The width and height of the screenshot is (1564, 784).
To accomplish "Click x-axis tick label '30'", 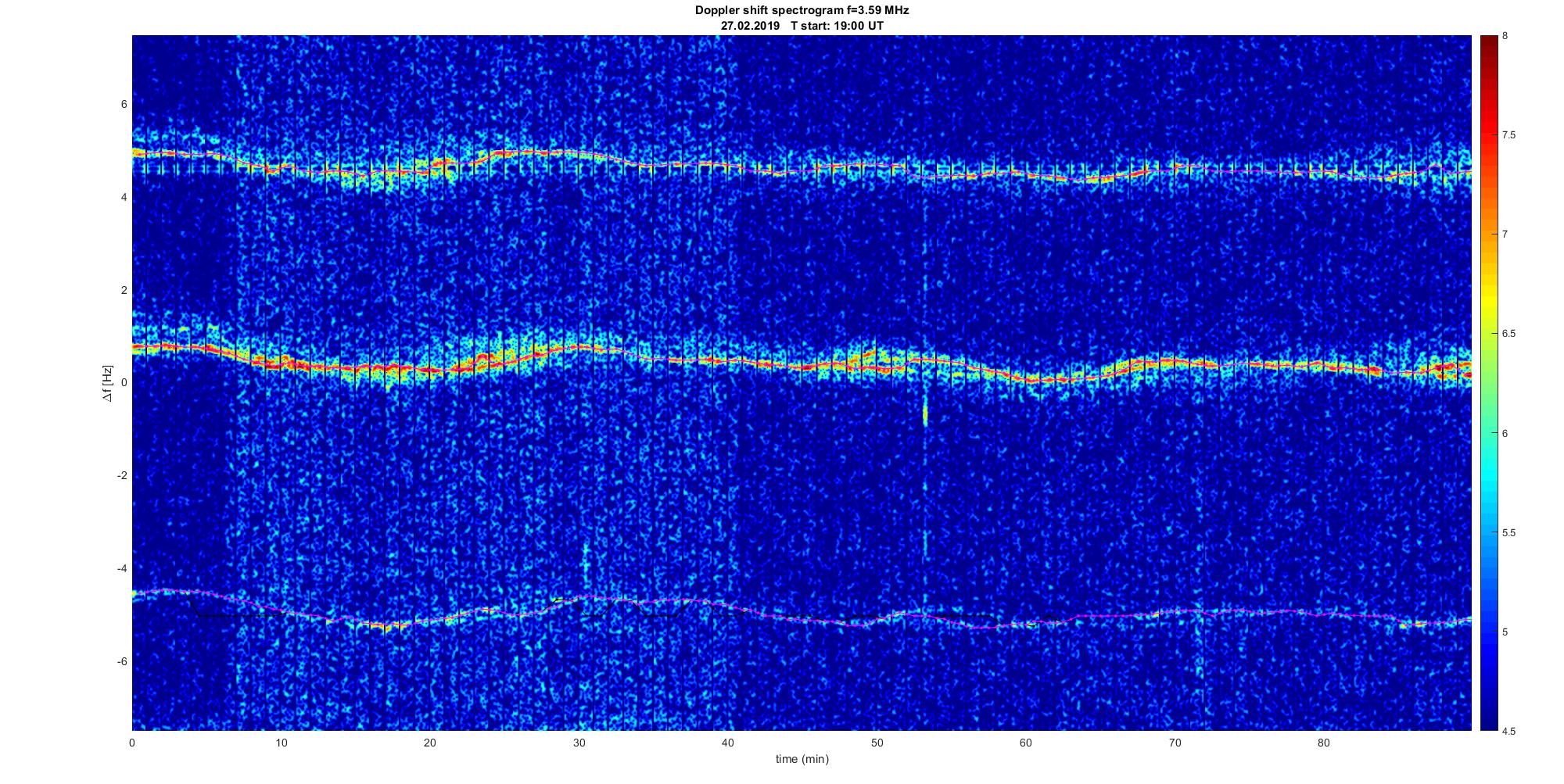I will (579, 743).
